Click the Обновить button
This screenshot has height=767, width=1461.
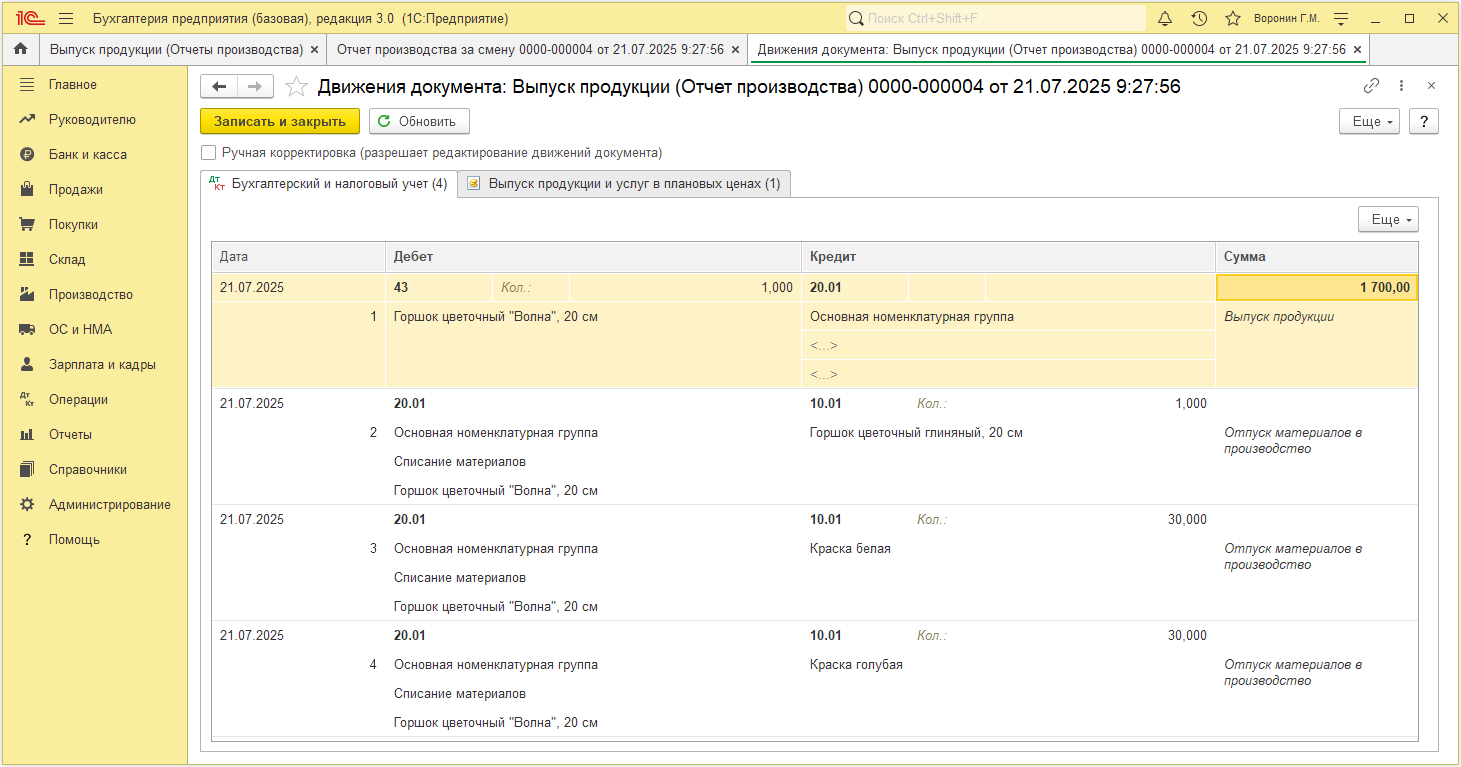[419, 121]
